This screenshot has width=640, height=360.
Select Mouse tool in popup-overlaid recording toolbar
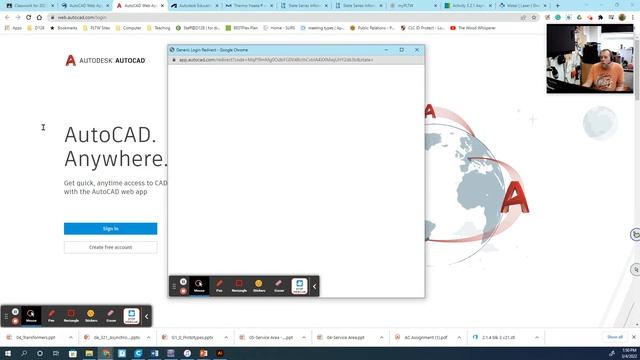coord(199,286)
